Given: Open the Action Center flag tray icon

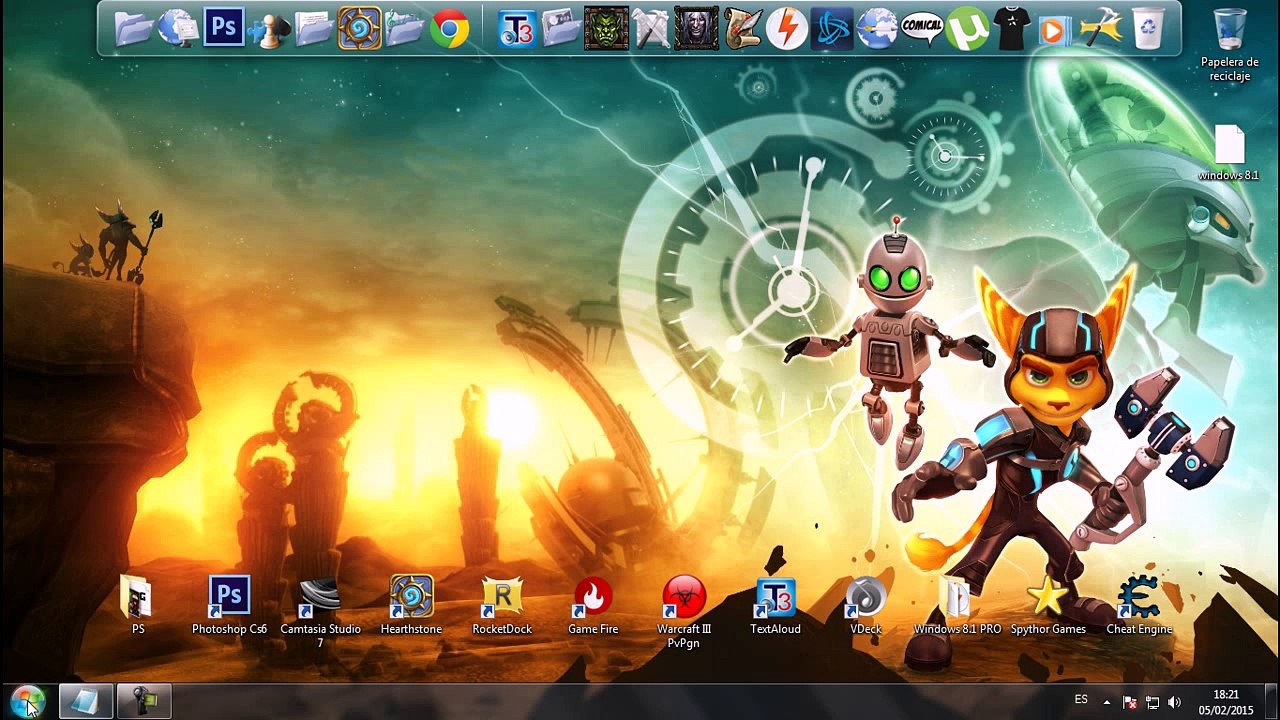Looking at the screenshot, I should pos(1130,702).
